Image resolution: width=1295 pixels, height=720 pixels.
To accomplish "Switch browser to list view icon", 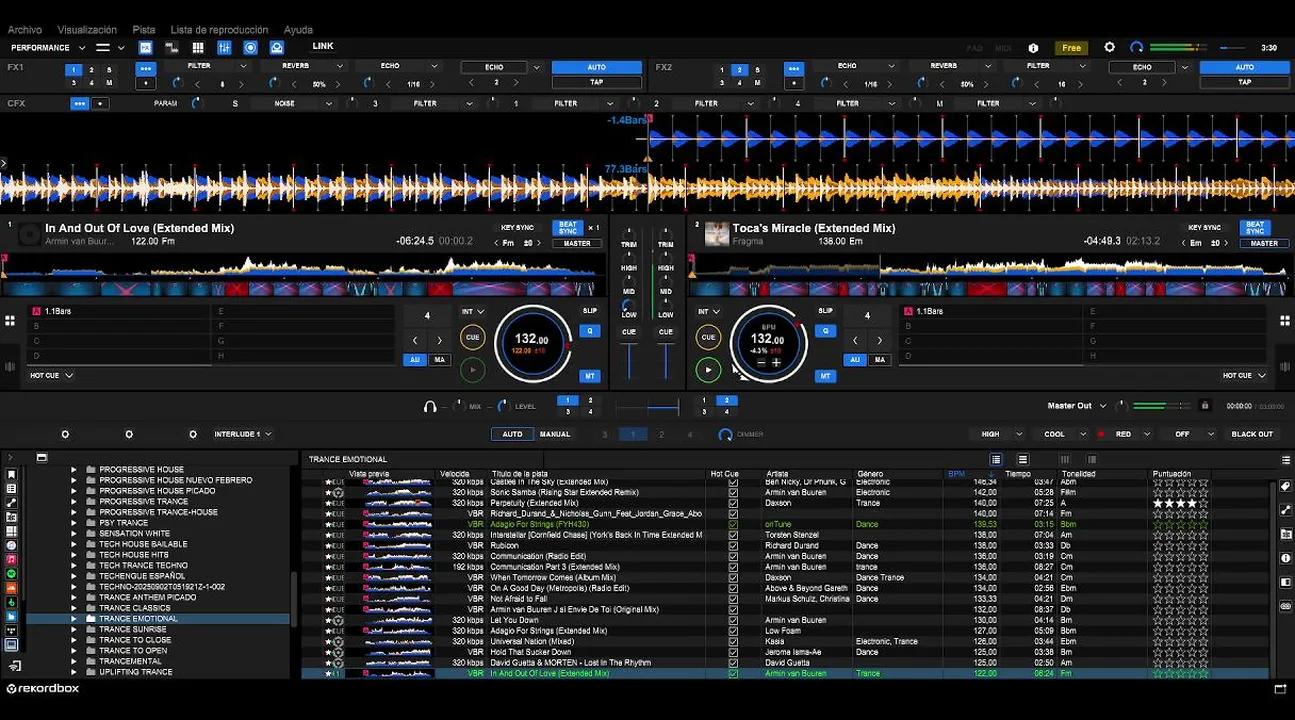I will pyautogui.click(x=1022, y=459).
